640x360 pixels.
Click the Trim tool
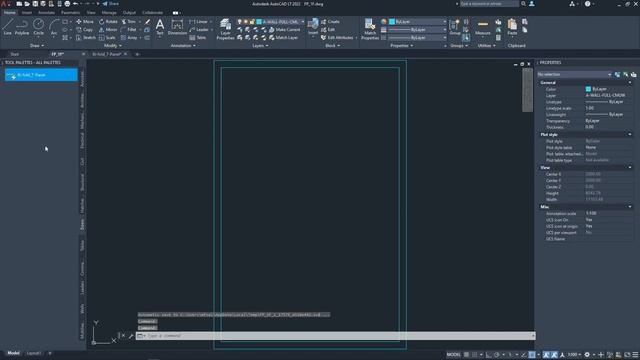[129, 22]
